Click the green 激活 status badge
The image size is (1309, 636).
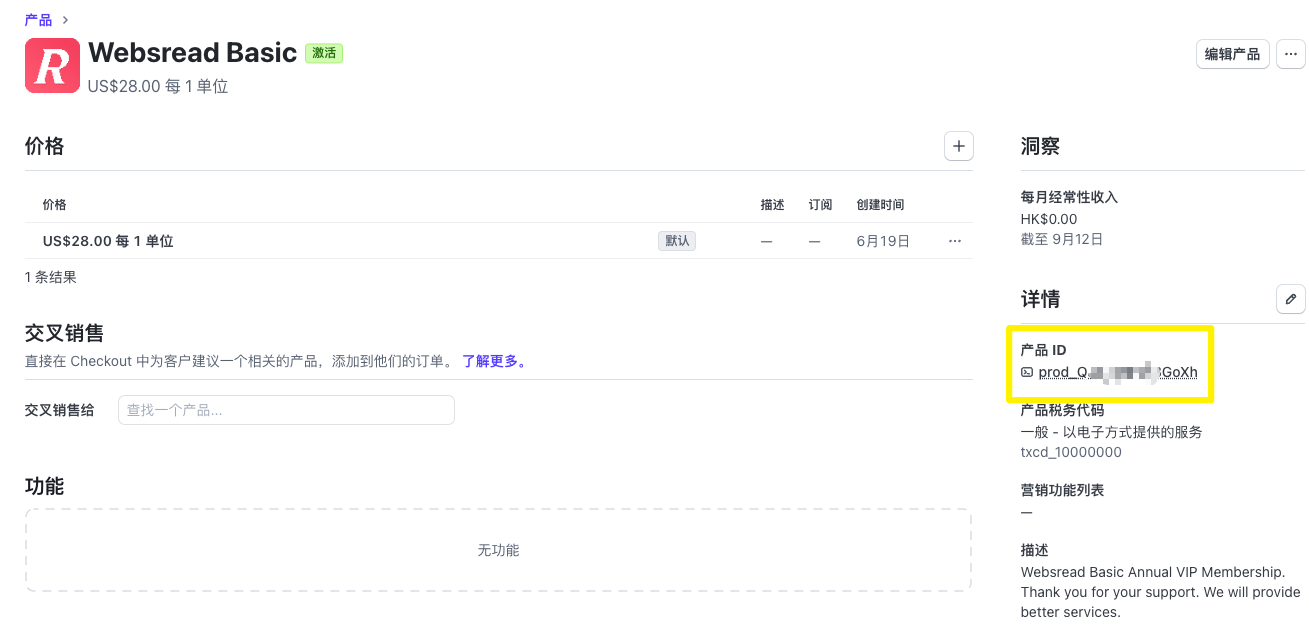(x=324, y=53)
